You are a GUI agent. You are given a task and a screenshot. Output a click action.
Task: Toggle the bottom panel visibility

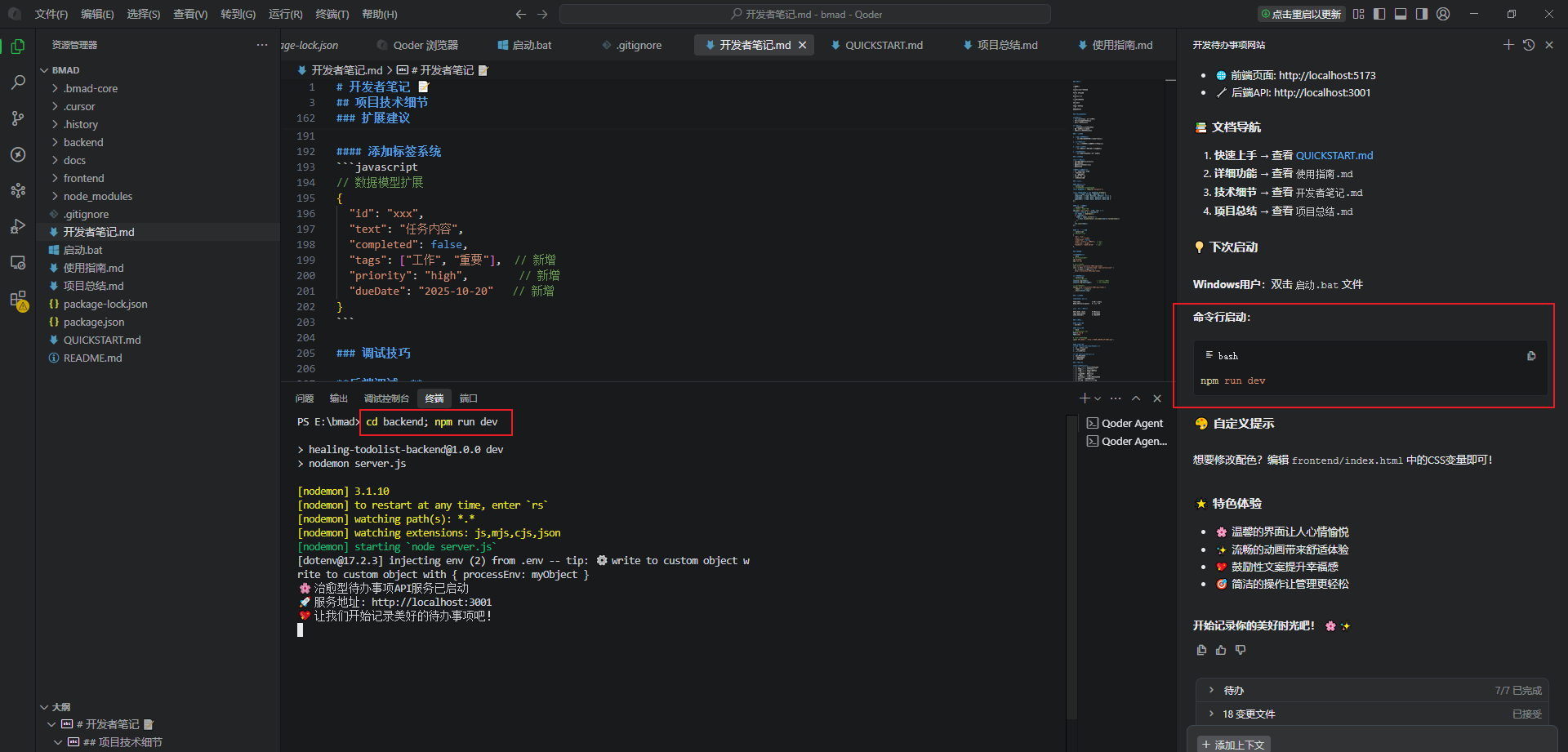tap(1401, 14)
